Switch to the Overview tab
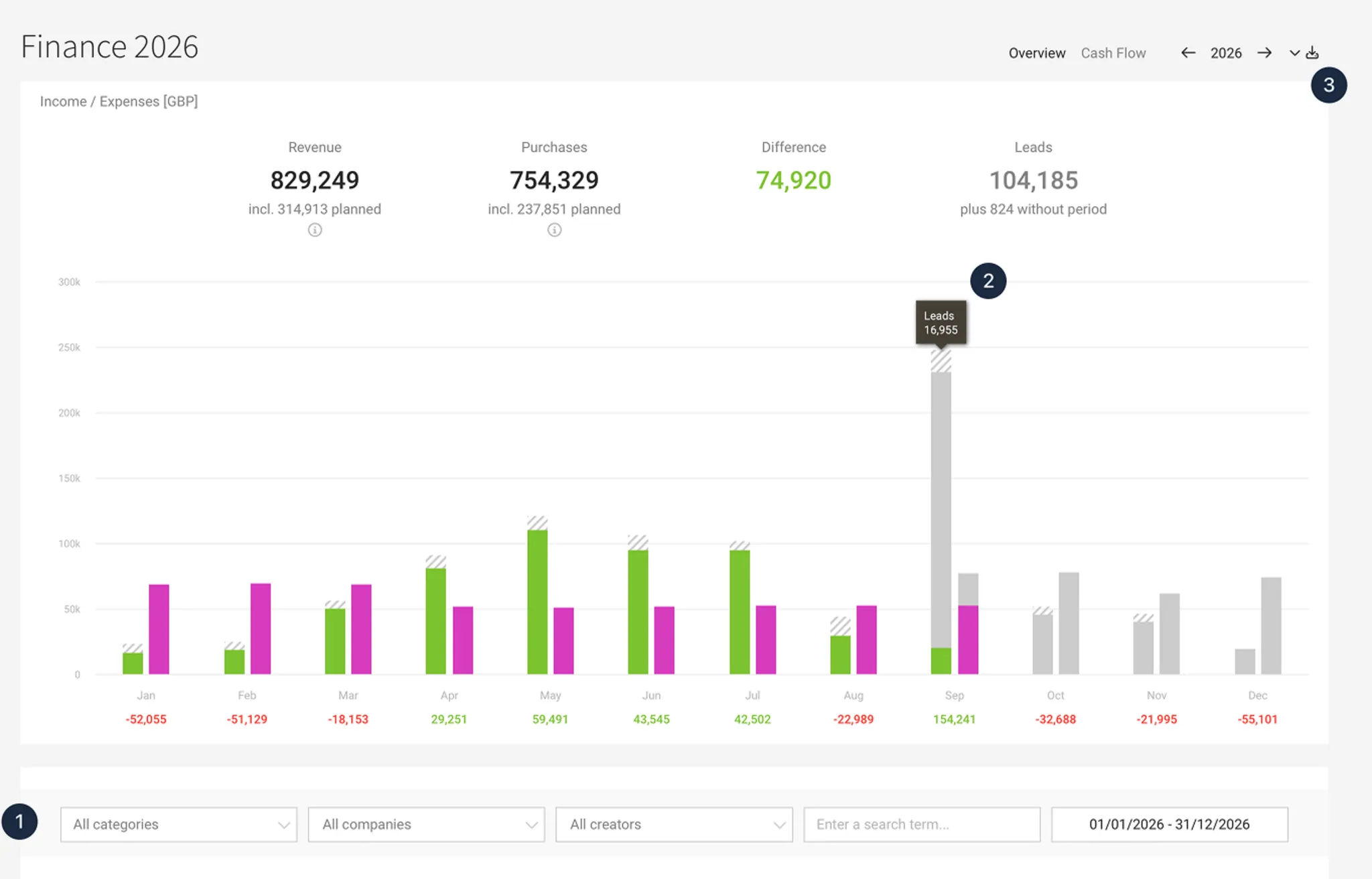 (1036, 53)
